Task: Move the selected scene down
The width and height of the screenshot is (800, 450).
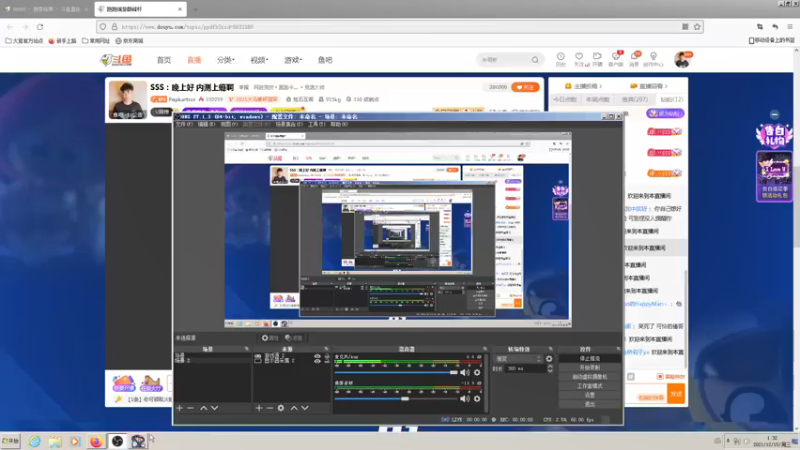Action: pos(215,408)
